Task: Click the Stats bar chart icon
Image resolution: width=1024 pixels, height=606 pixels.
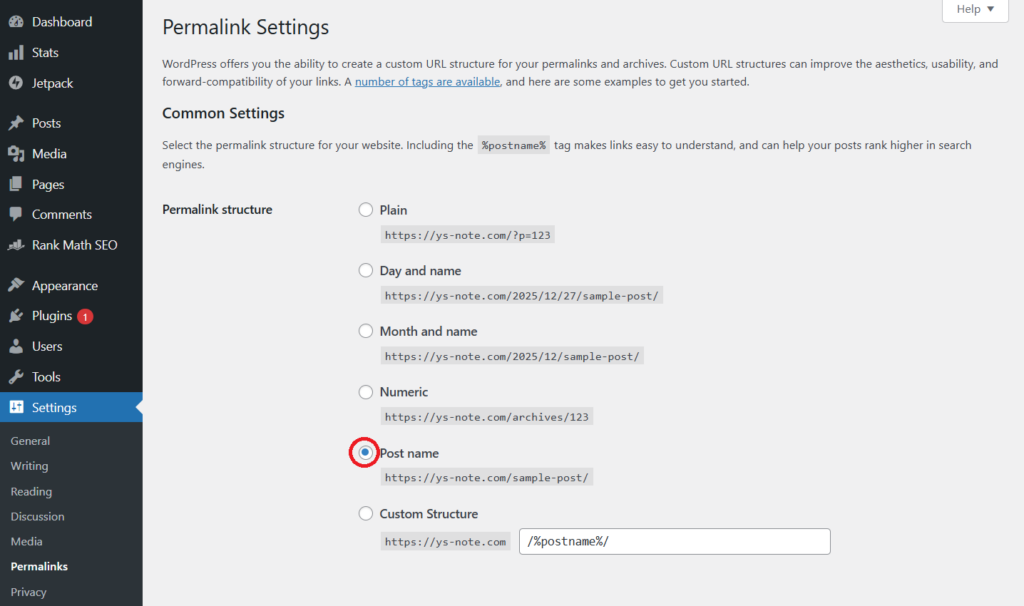Action: (x=16, y=53)
